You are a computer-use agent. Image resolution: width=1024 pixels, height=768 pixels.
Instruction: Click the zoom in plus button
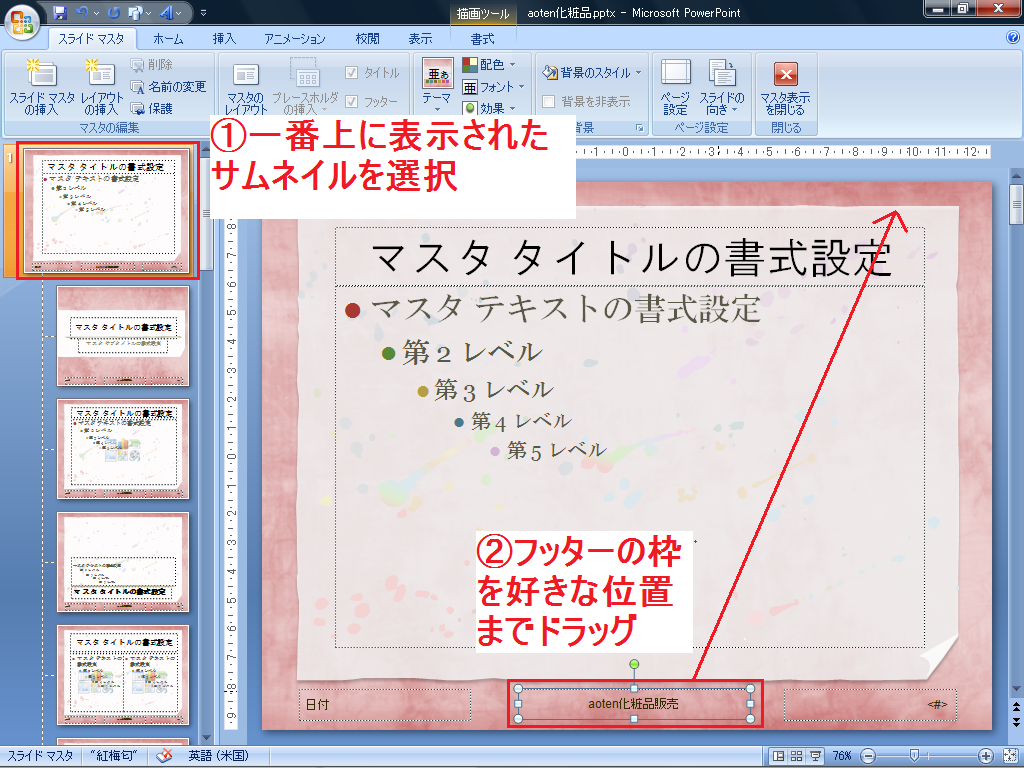tap(986, 756)
